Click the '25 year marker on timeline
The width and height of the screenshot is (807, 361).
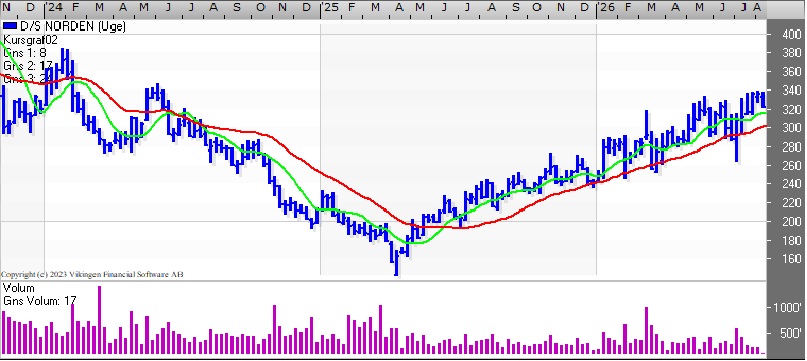click(x=332, y=8)
